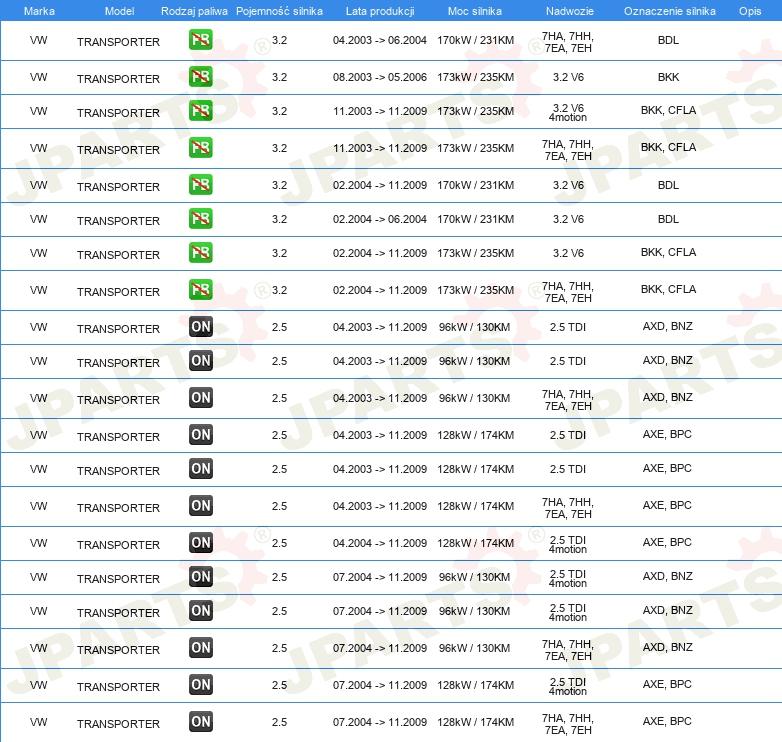The image size is (782, 742).
Task: Click the 2.5 TDI 4motion cell in the 04.2004 row
Action: (x=568, y=545)
